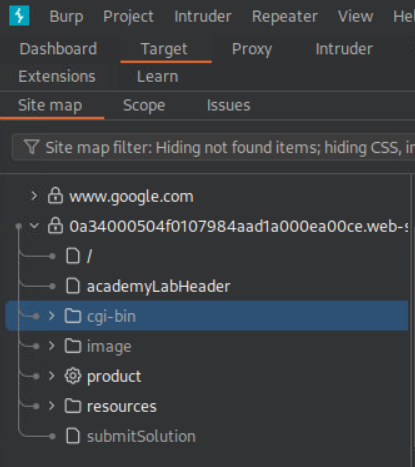Select the submitSolution entry

click(141, 436)
